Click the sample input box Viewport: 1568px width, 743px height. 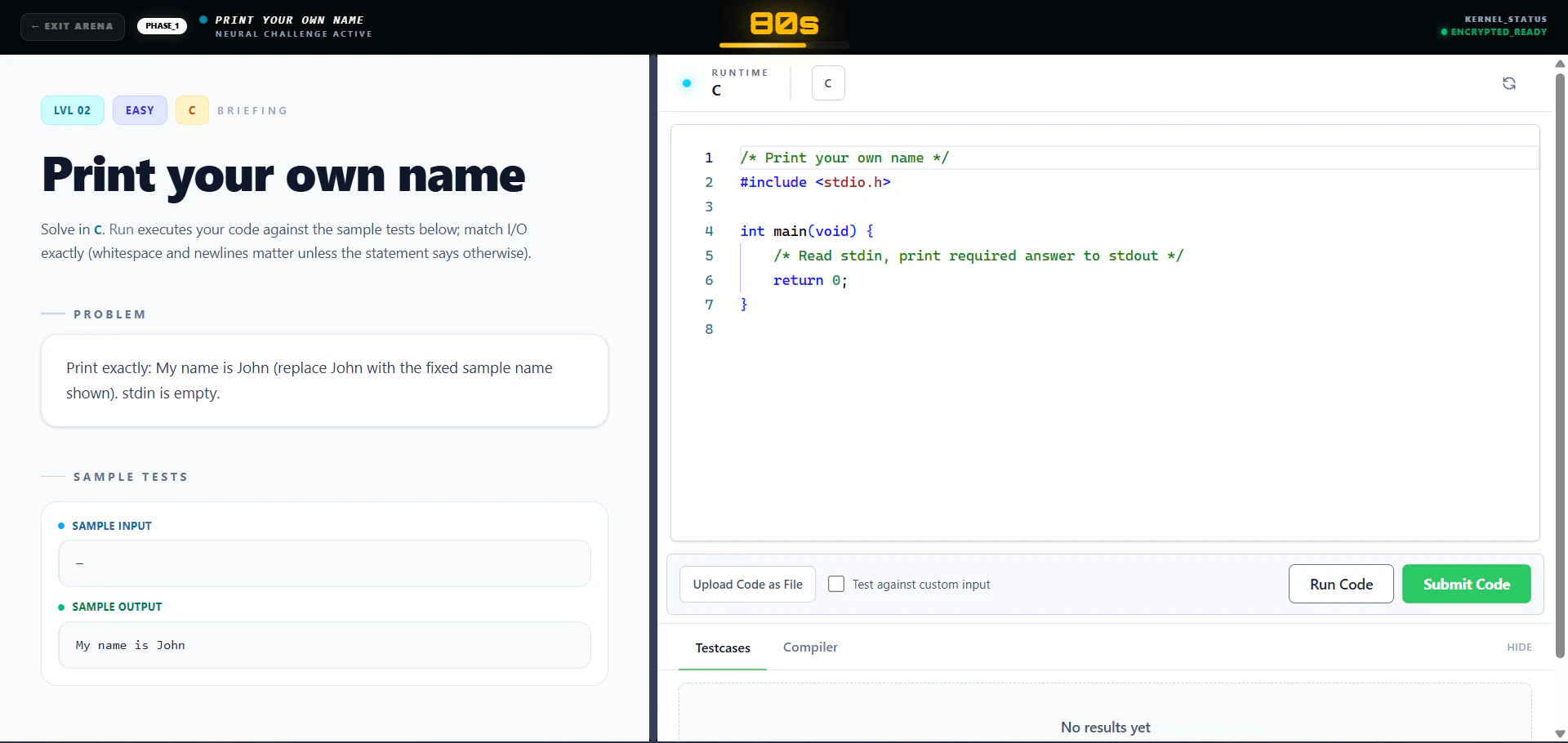[x=324, y=563]
